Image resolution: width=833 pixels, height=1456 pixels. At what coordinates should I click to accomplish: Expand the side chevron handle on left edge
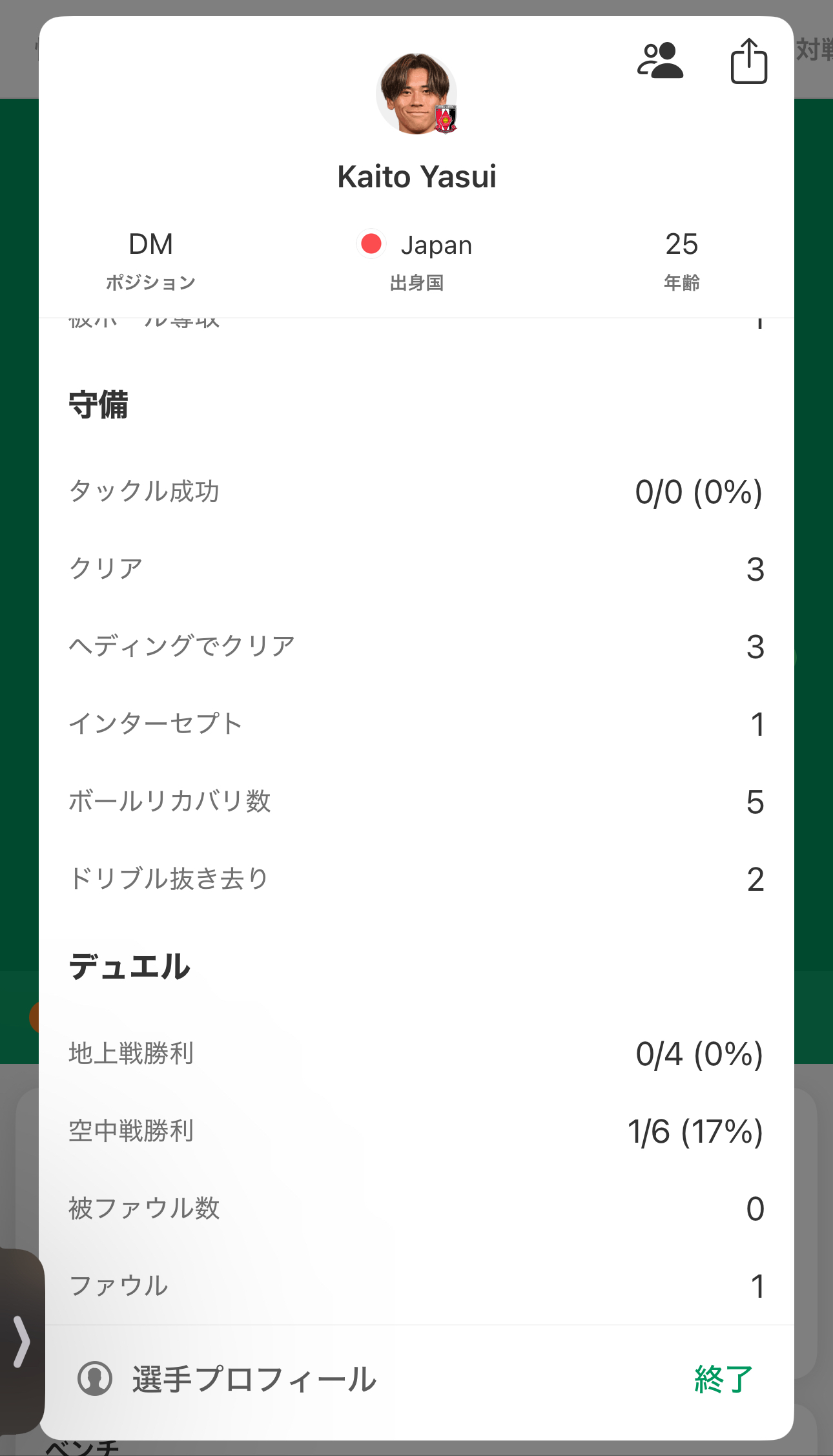point(22,1341)
